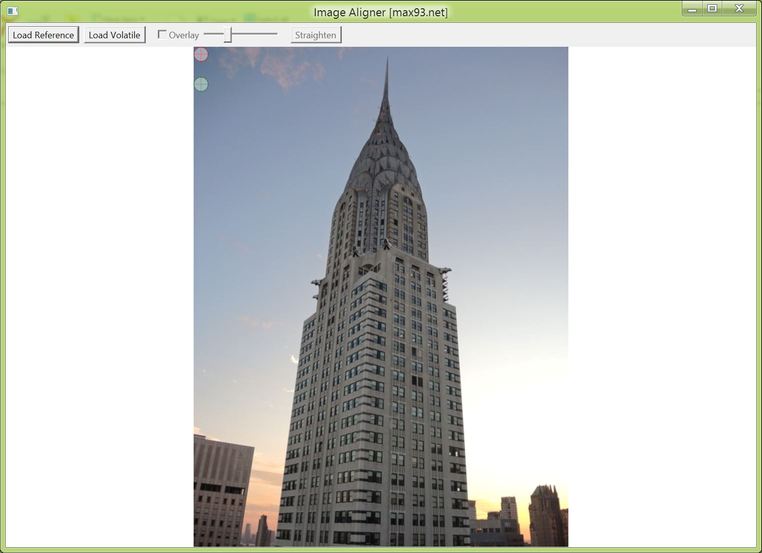Maximize the Image Aligner window
Image resolution: width=762 pixels, height=553 pixels.
coord(712,8)
